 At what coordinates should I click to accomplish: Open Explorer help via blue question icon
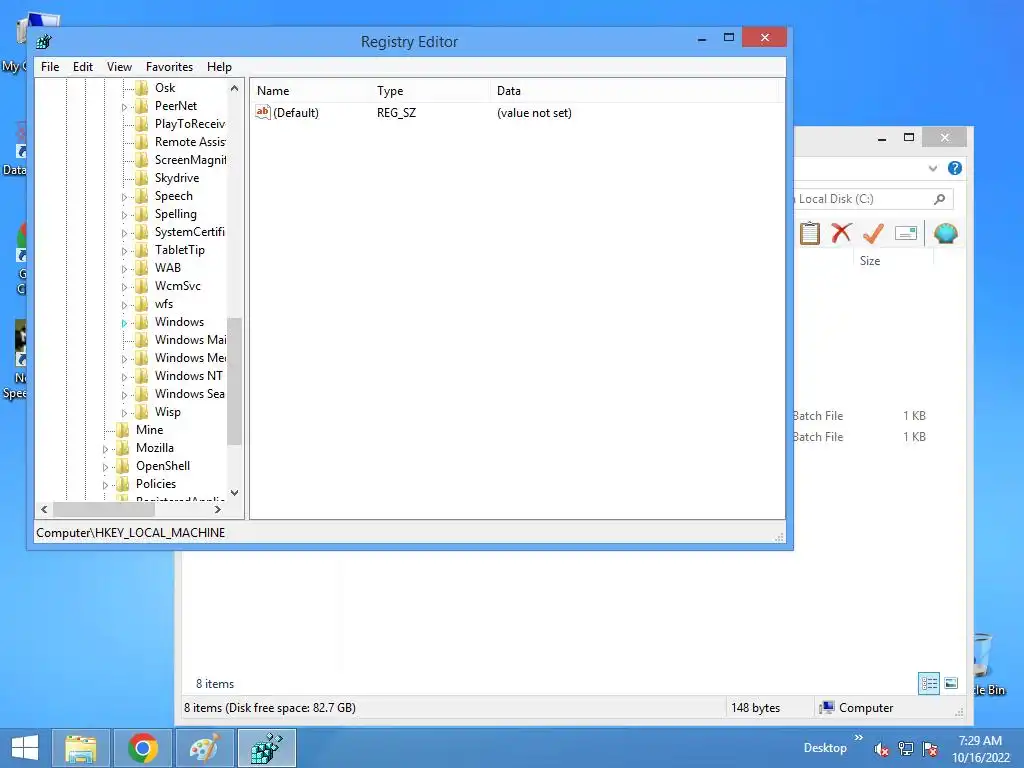pos(955,168)
